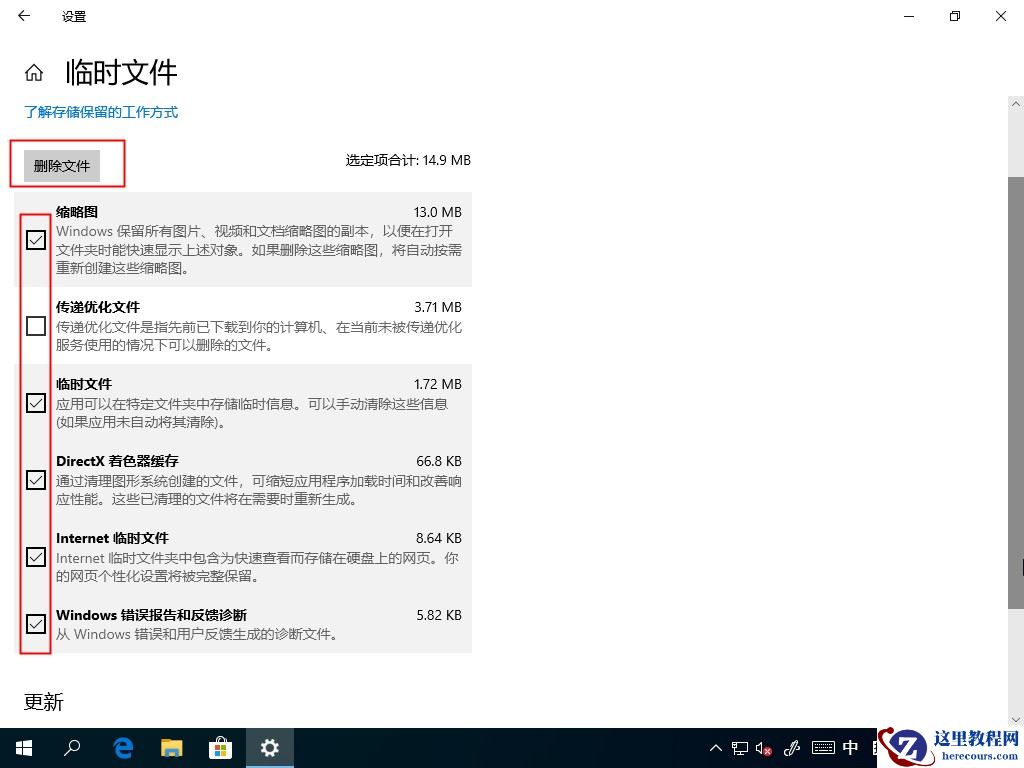Viewport: 1024px width, 768px height.
Task: Open the 了解存储保留的工作方式 link
Action: tap(100, 112)
